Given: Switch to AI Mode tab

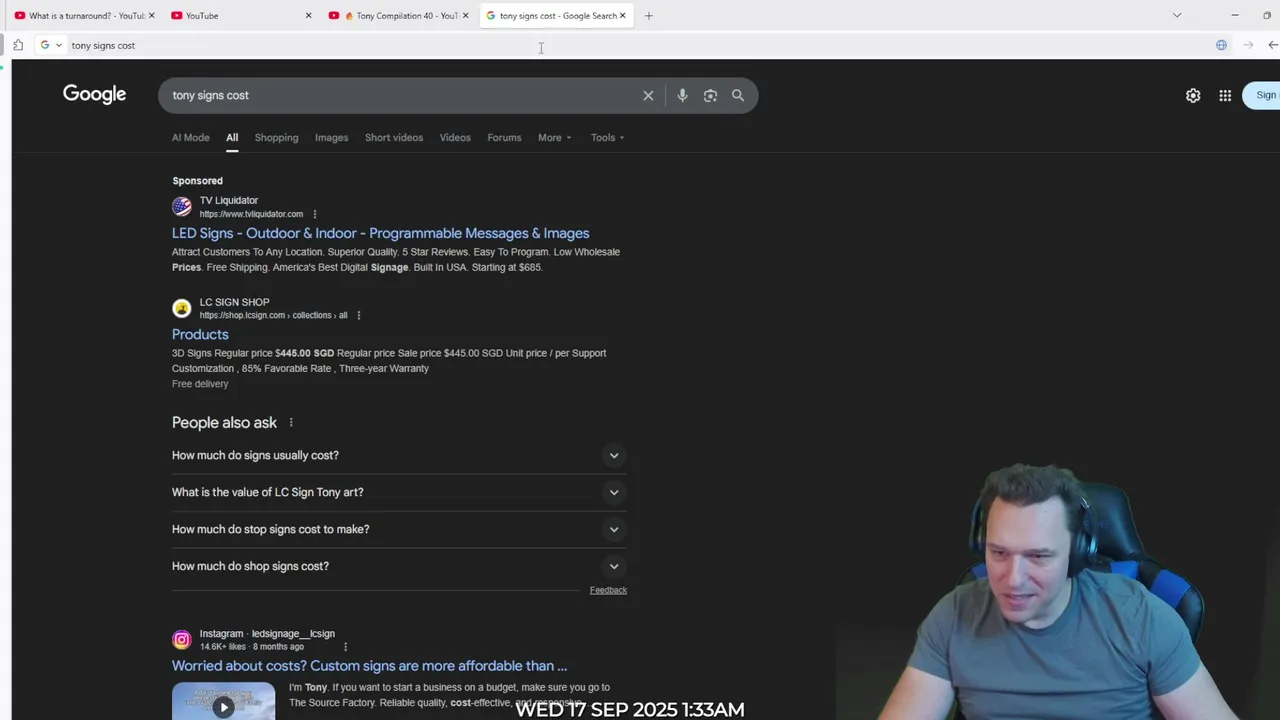Looking at the screenshot, I should (191, 138).
